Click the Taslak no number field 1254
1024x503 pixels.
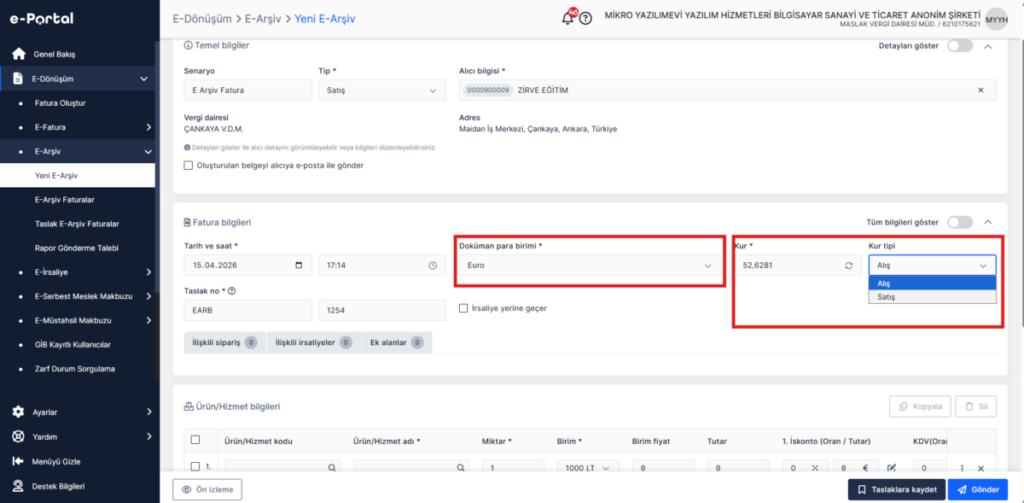(x=382, y=312)
